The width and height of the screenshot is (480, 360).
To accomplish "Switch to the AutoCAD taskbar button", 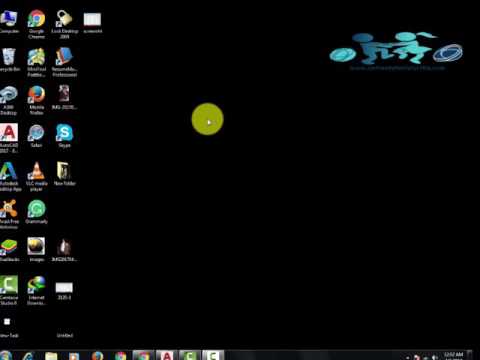I will pos(167,355).
